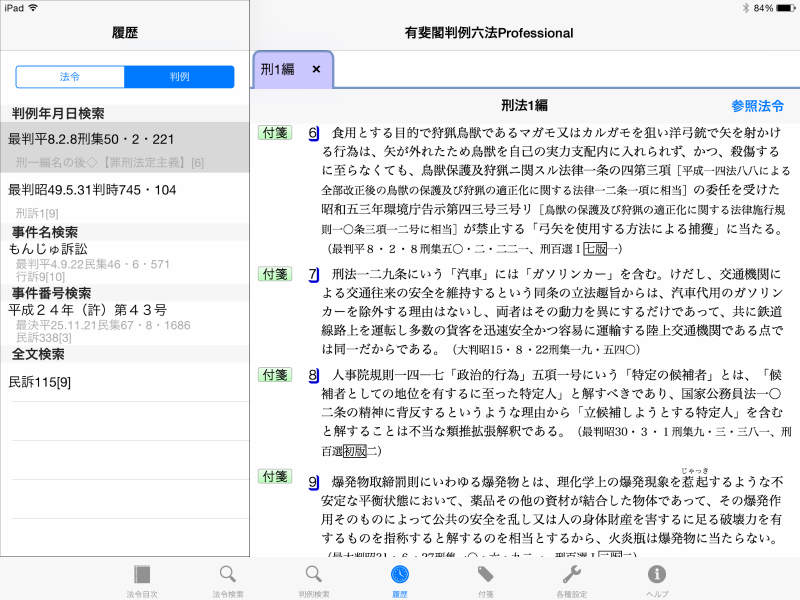Click the 初版 boxed edition mark
The width and height of the screenshot is (800, 600).
point(355,451)
